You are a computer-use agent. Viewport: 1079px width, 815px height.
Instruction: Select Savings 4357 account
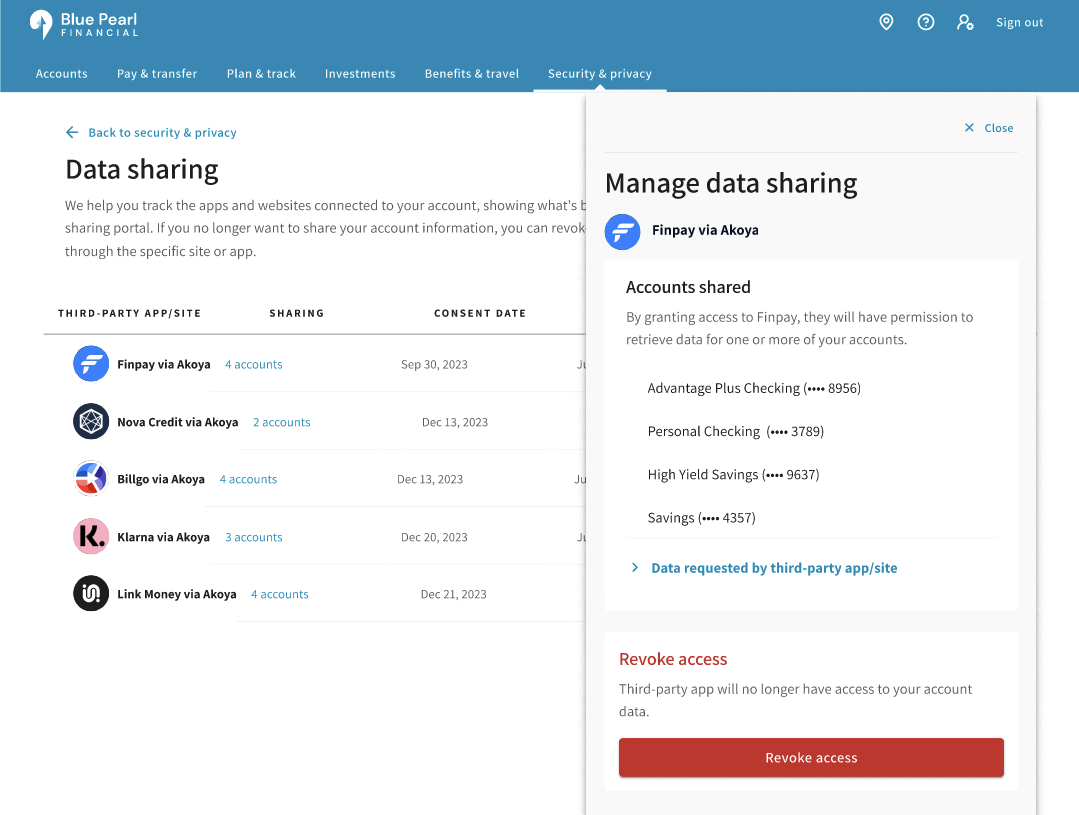tap(701, 518)
